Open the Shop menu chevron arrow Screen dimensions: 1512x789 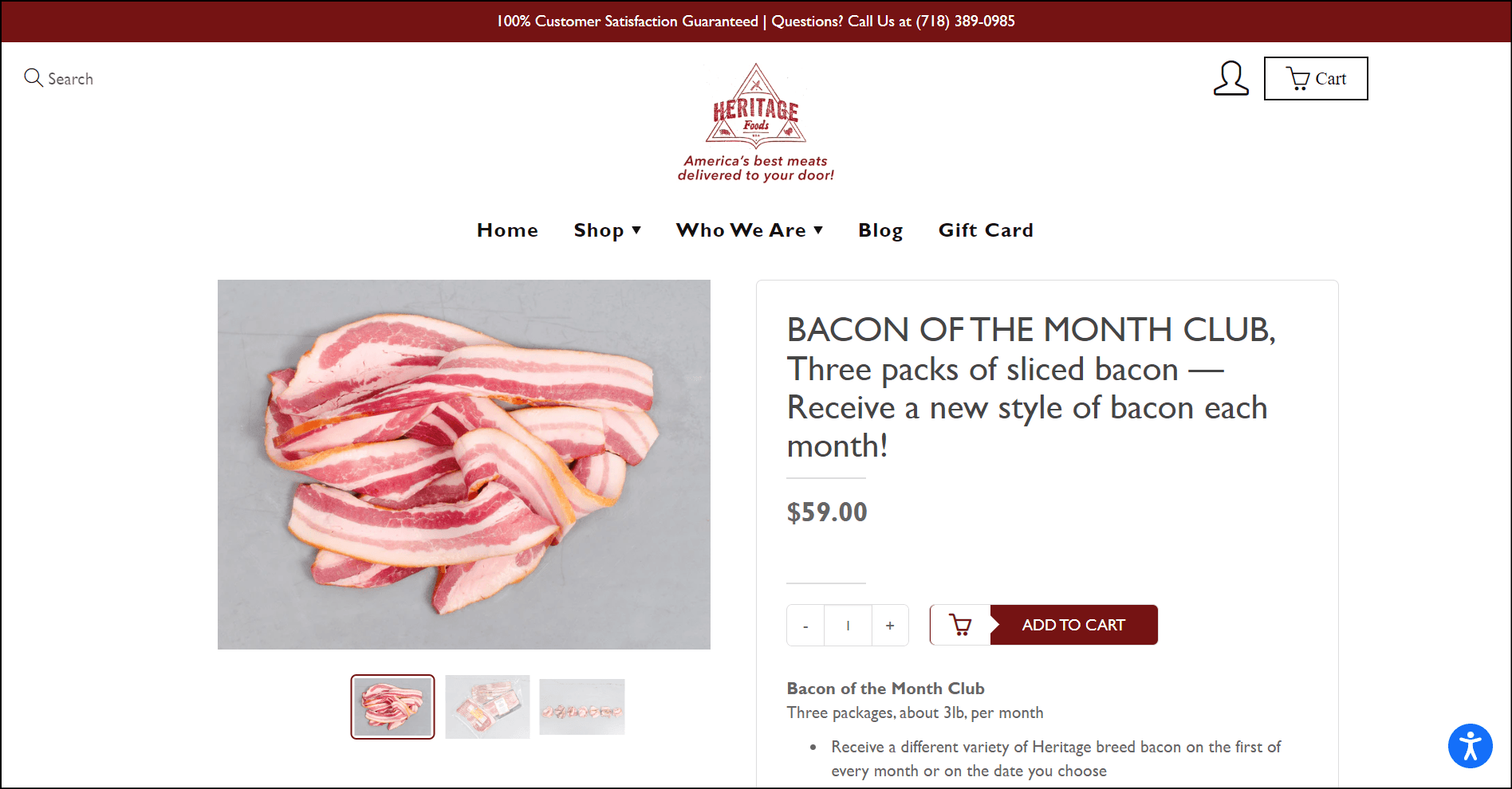636,230
